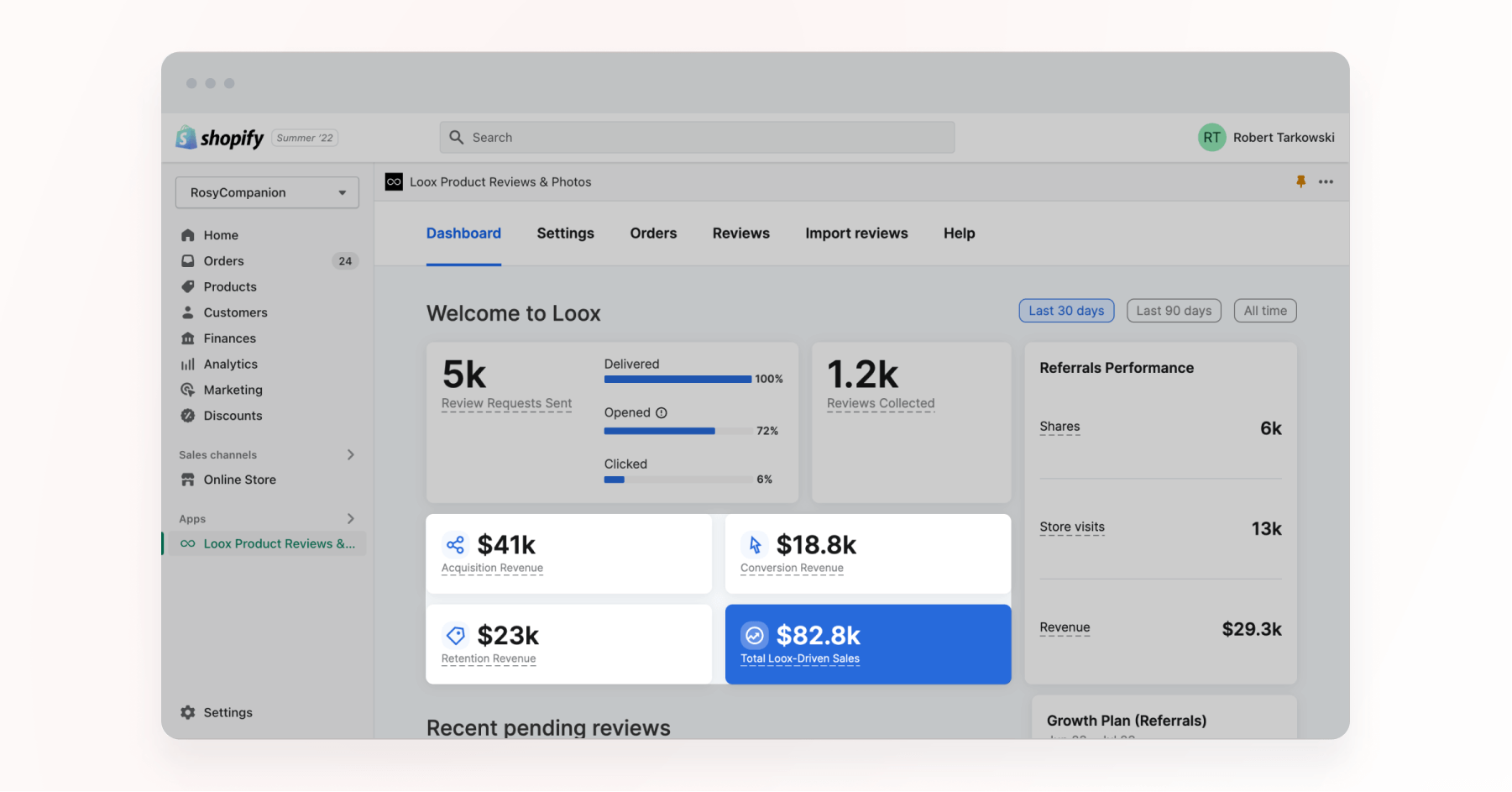The image size is (1512, 792).
Task: Click Review Requests Sent label
Action: (x=506, y=403)
